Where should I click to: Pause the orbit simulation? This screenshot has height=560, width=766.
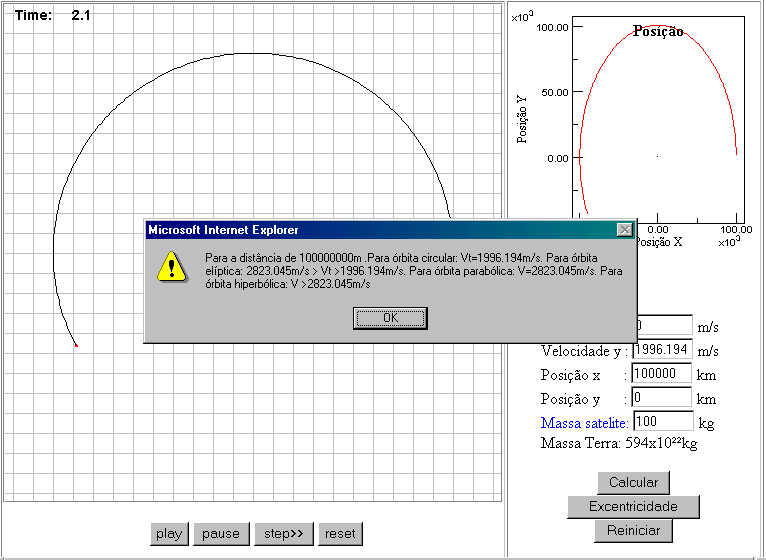coord(221,534)
